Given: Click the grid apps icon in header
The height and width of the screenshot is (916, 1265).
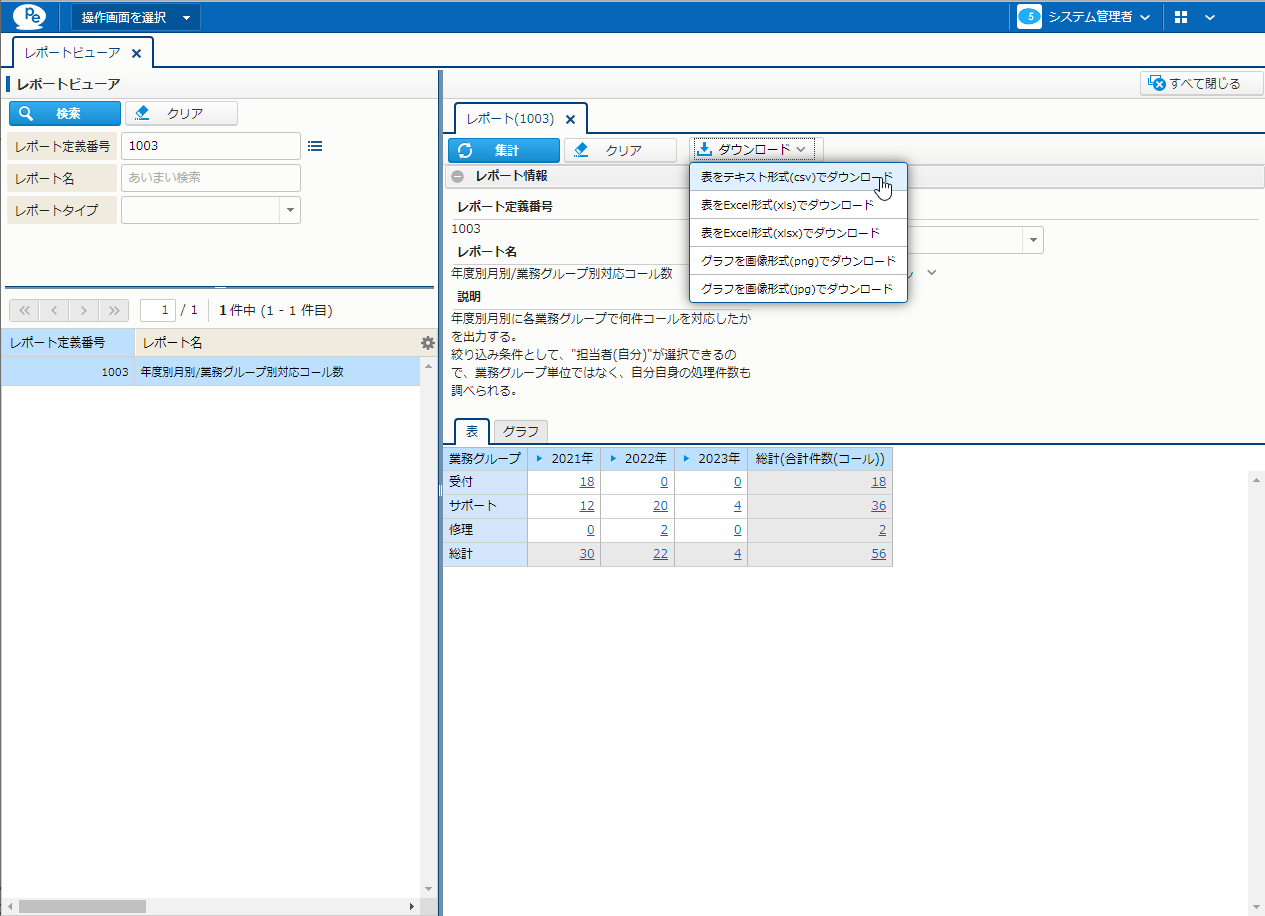Looking at the screenshot, I should (1181, 17).
